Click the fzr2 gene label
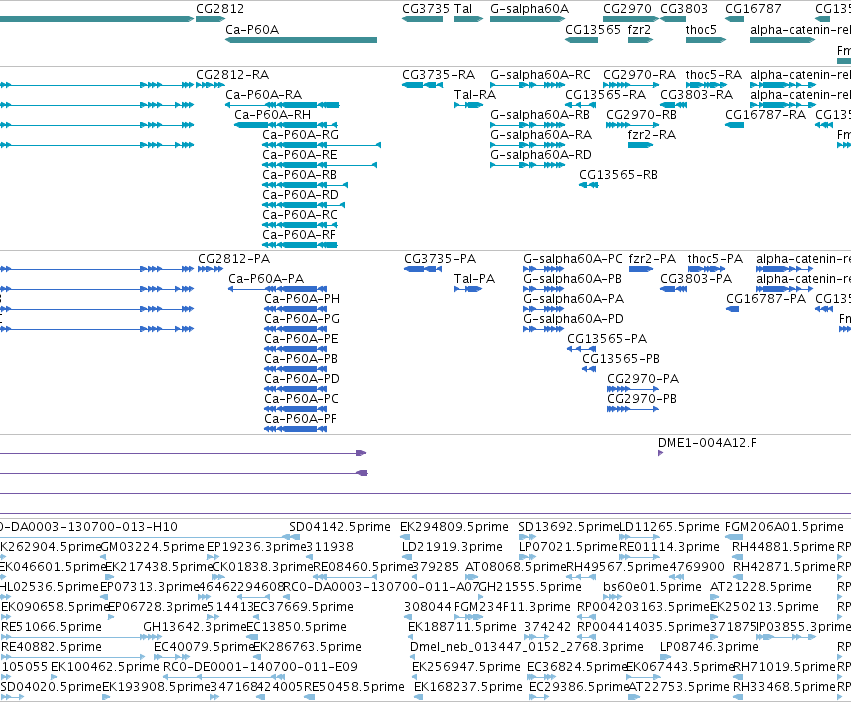The width and height of the screenshot is (851, 702). point(639,29)
